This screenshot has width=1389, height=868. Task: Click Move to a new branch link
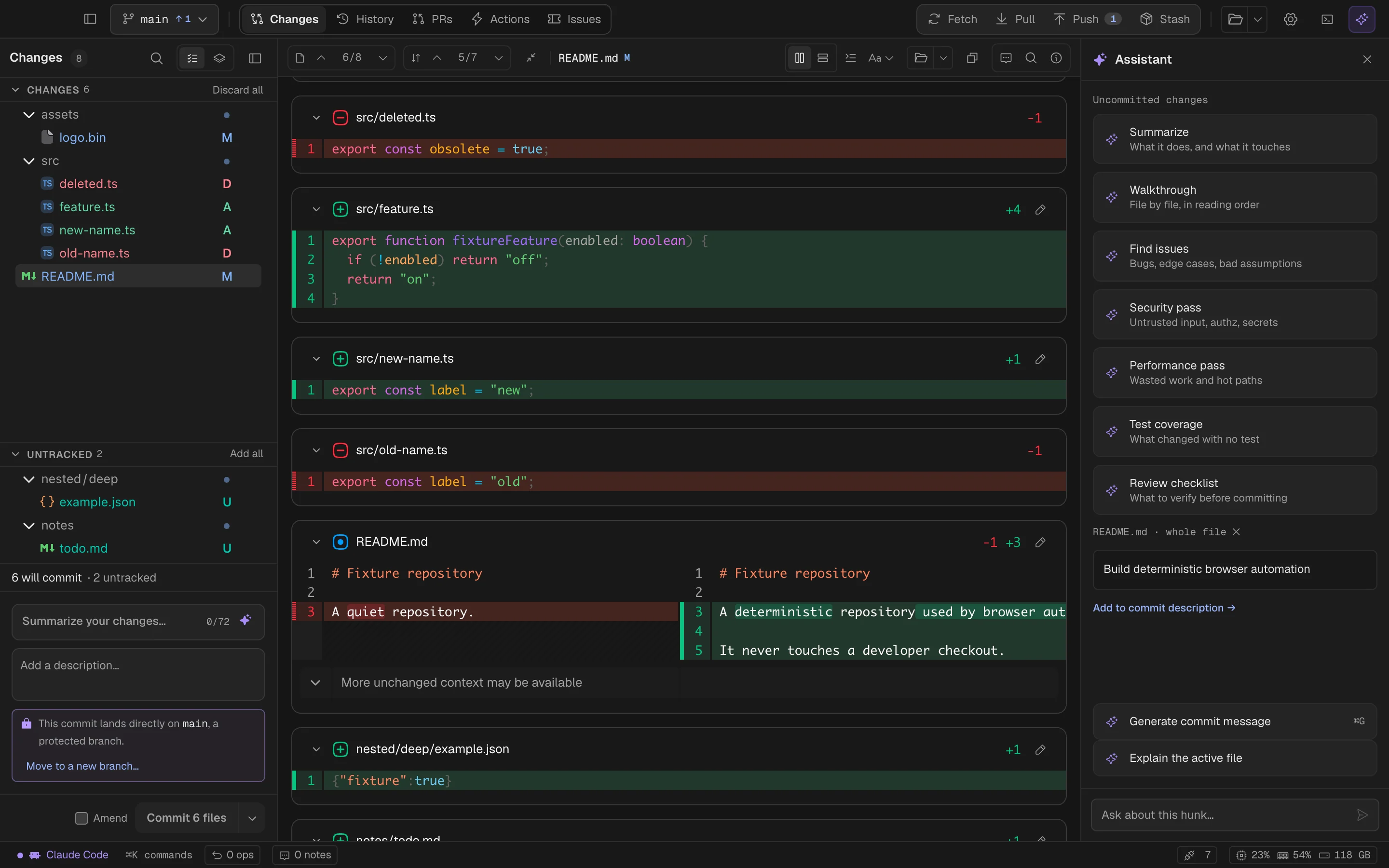82,766
